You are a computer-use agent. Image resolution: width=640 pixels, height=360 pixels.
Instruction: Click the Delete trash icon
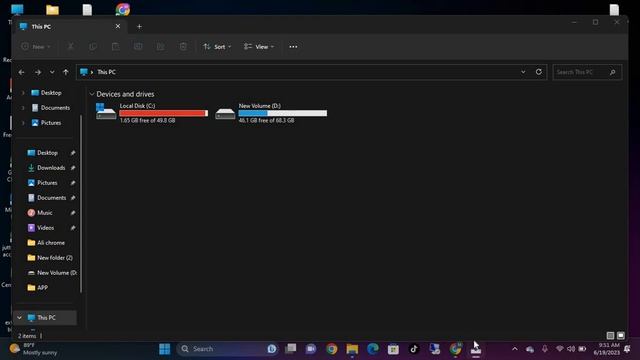click(x=183, y=47)
